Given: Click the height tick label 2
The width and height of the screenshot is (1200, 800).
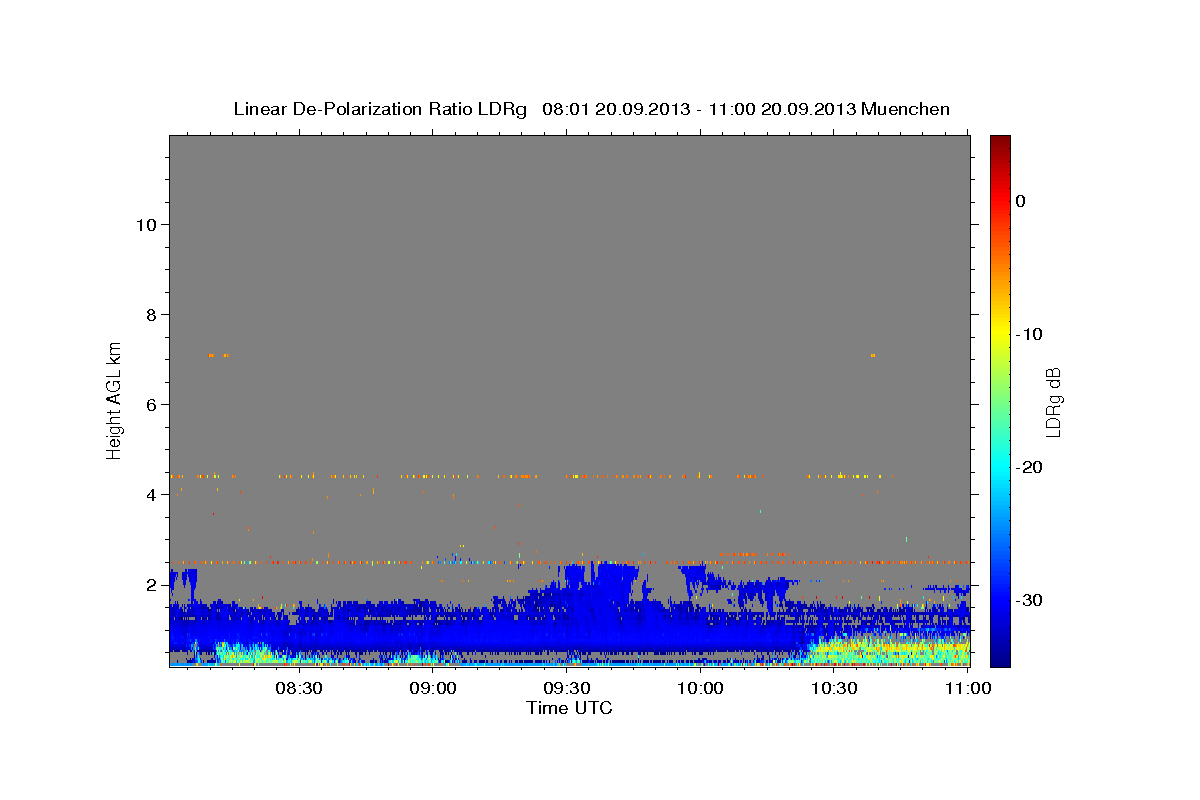Looking at the screenshot, I should point(151,585).
